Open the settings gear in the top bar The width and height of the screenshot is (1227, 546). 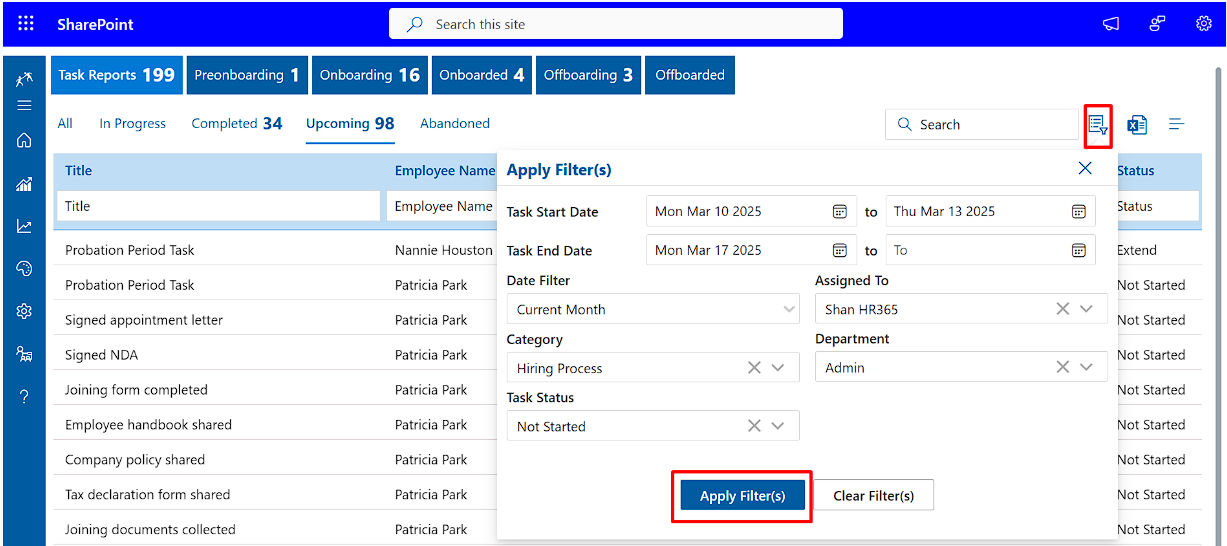click(1204, 24)
